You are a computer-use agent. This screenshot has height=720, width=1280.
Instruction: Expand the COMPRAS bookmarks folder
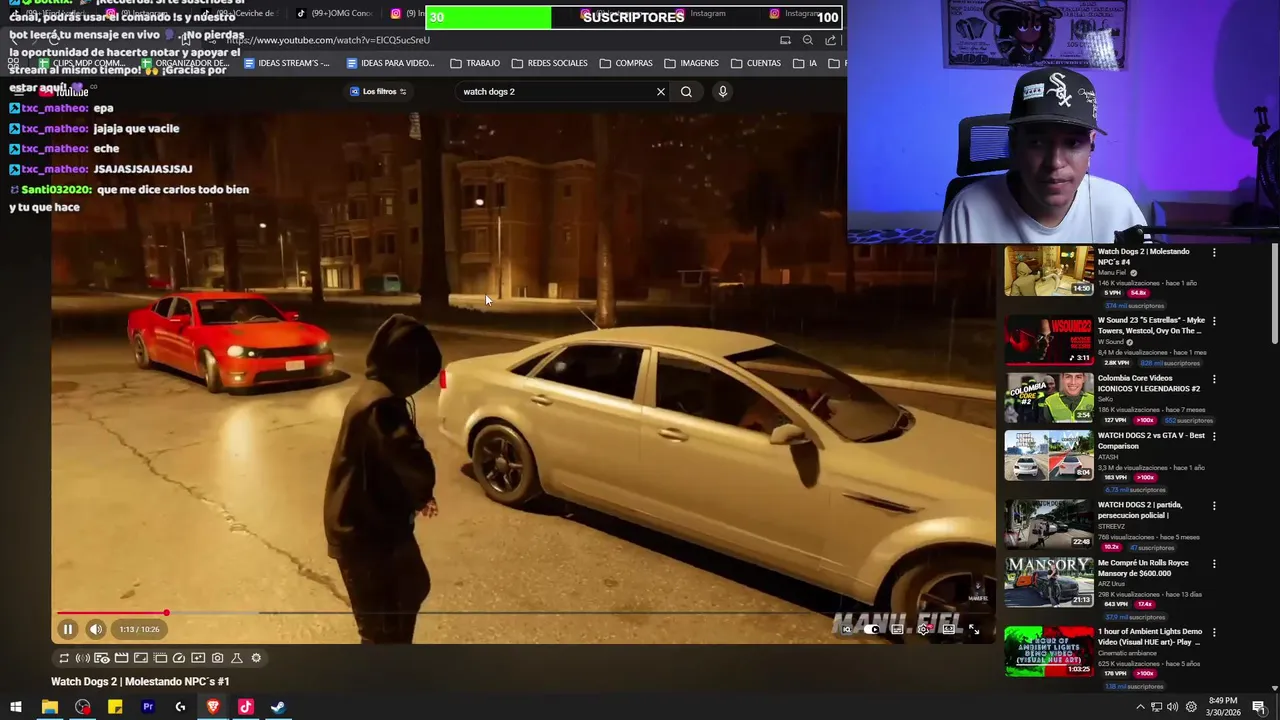coord(626,63)
